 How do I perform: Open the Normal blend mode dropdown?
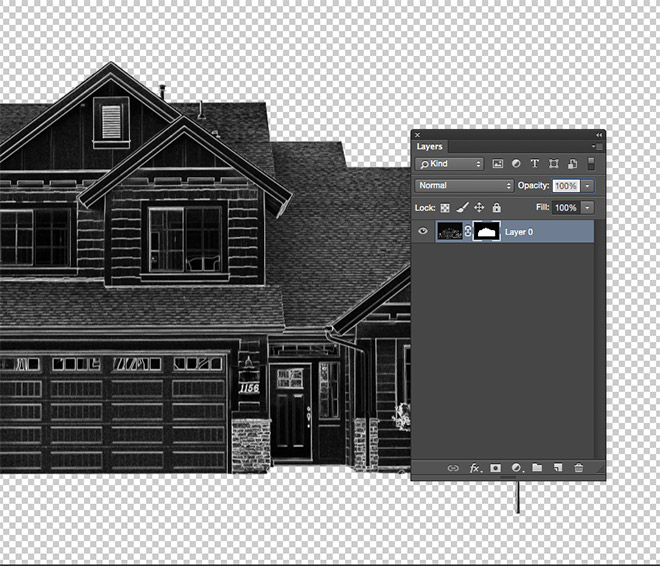464,186
